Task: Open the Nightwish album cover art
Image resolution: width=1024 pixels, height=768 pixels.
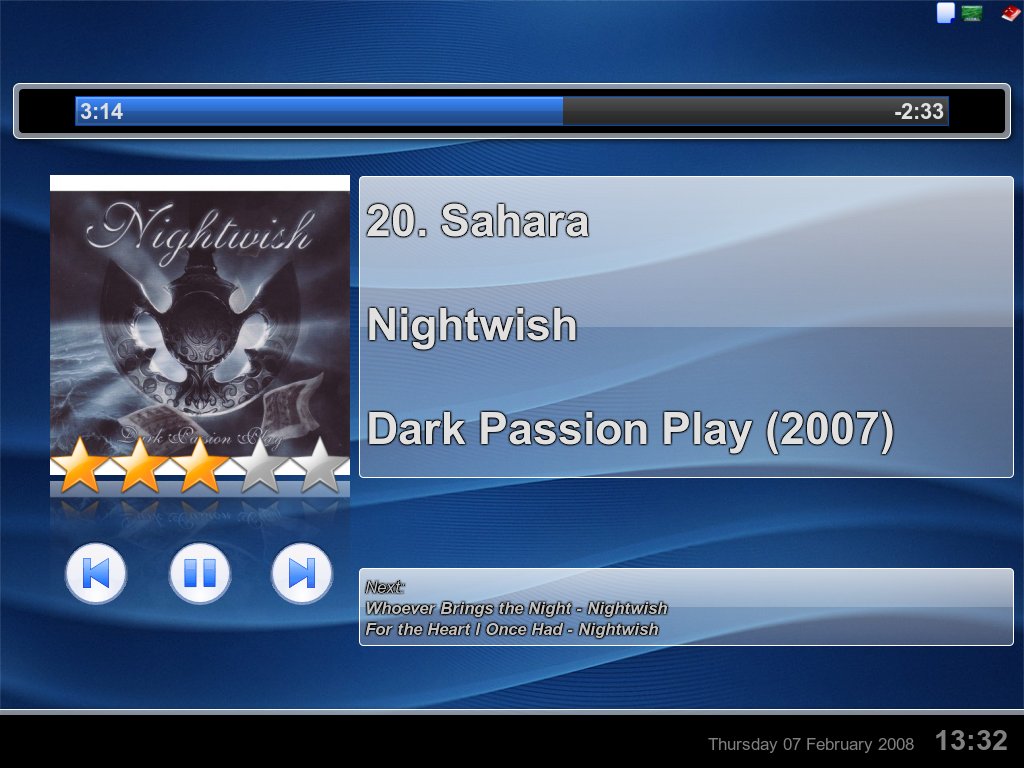Action: [200, 325]
